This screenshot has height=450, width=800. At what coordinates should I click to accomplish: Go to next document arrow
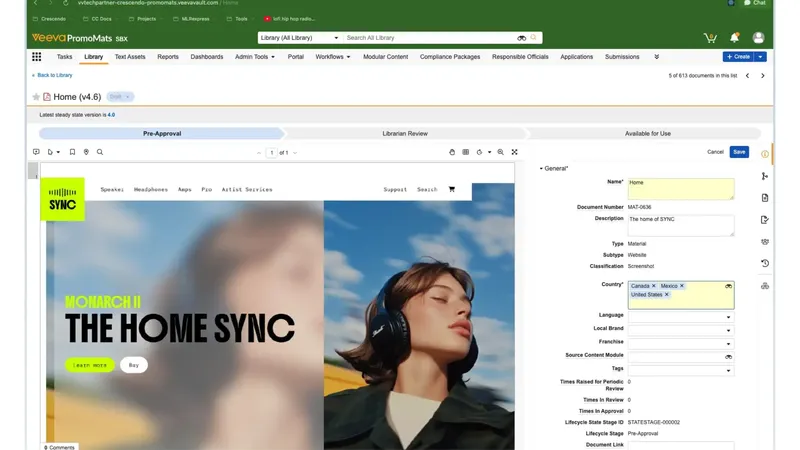tap(763, 76)
